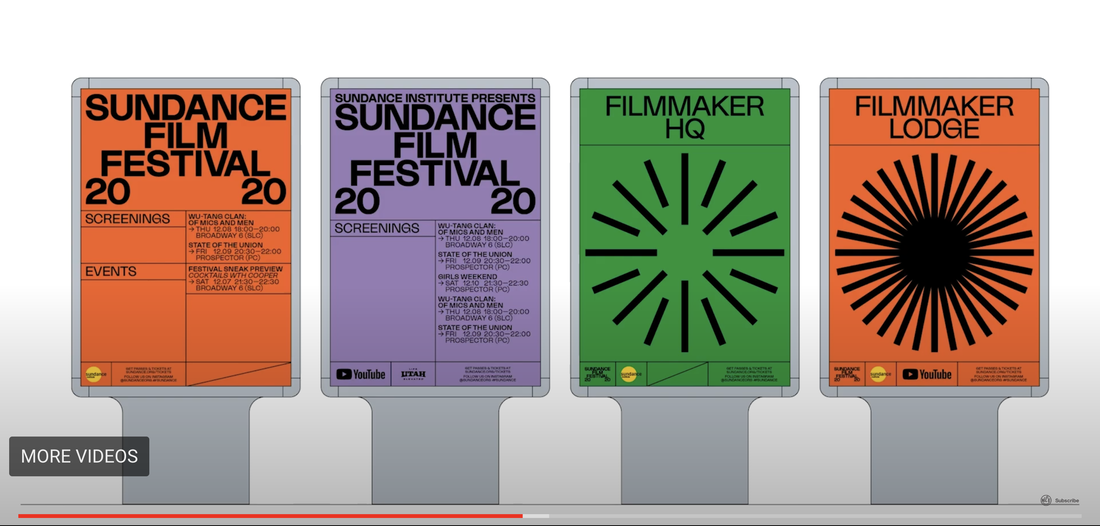This screenshot has width=1100, height=526.
Task: Open the MORE VIDEOS panel
Action: tap(79, 457)
